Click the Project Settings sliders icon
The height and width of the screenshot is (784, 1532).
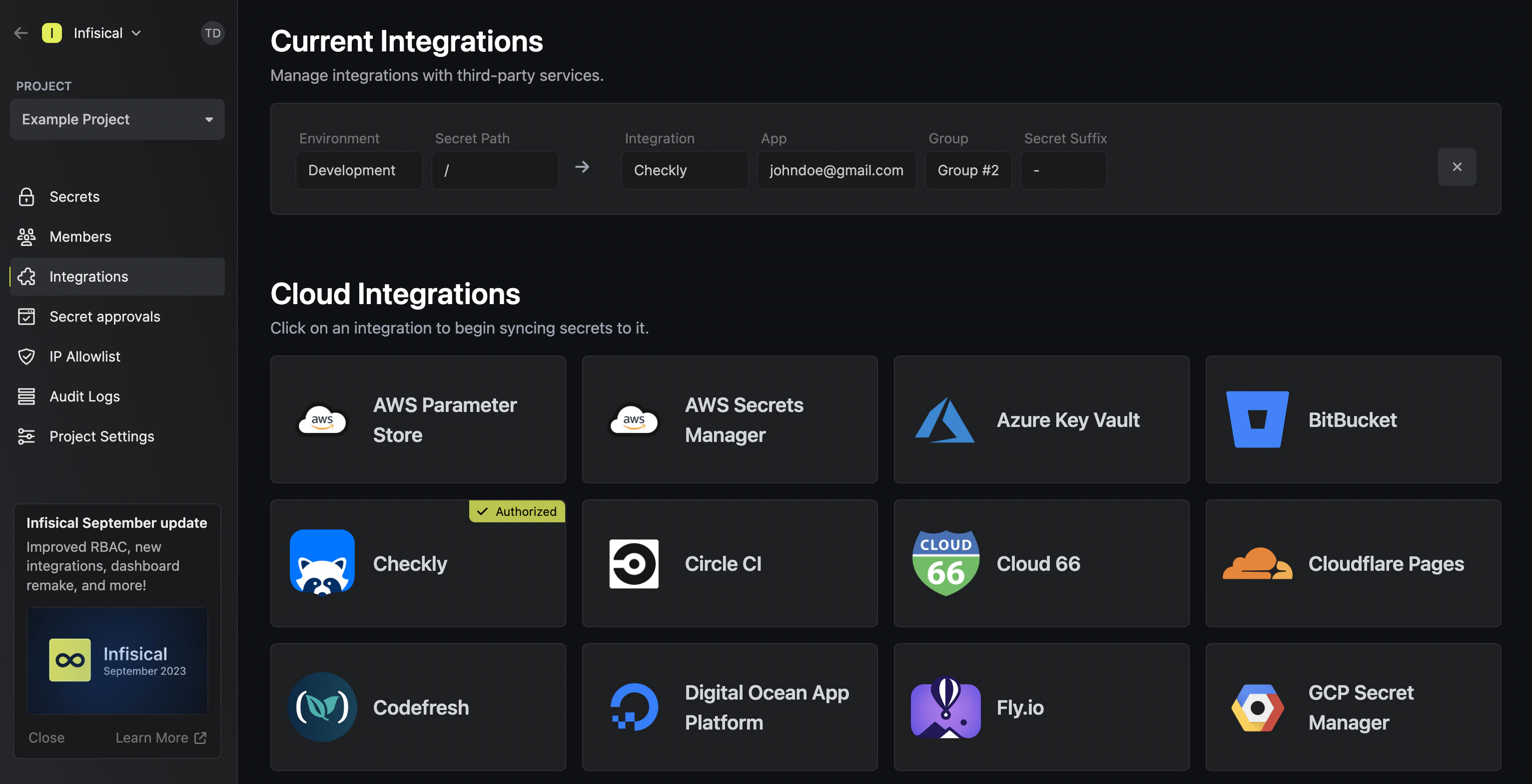tap(26, 436)
